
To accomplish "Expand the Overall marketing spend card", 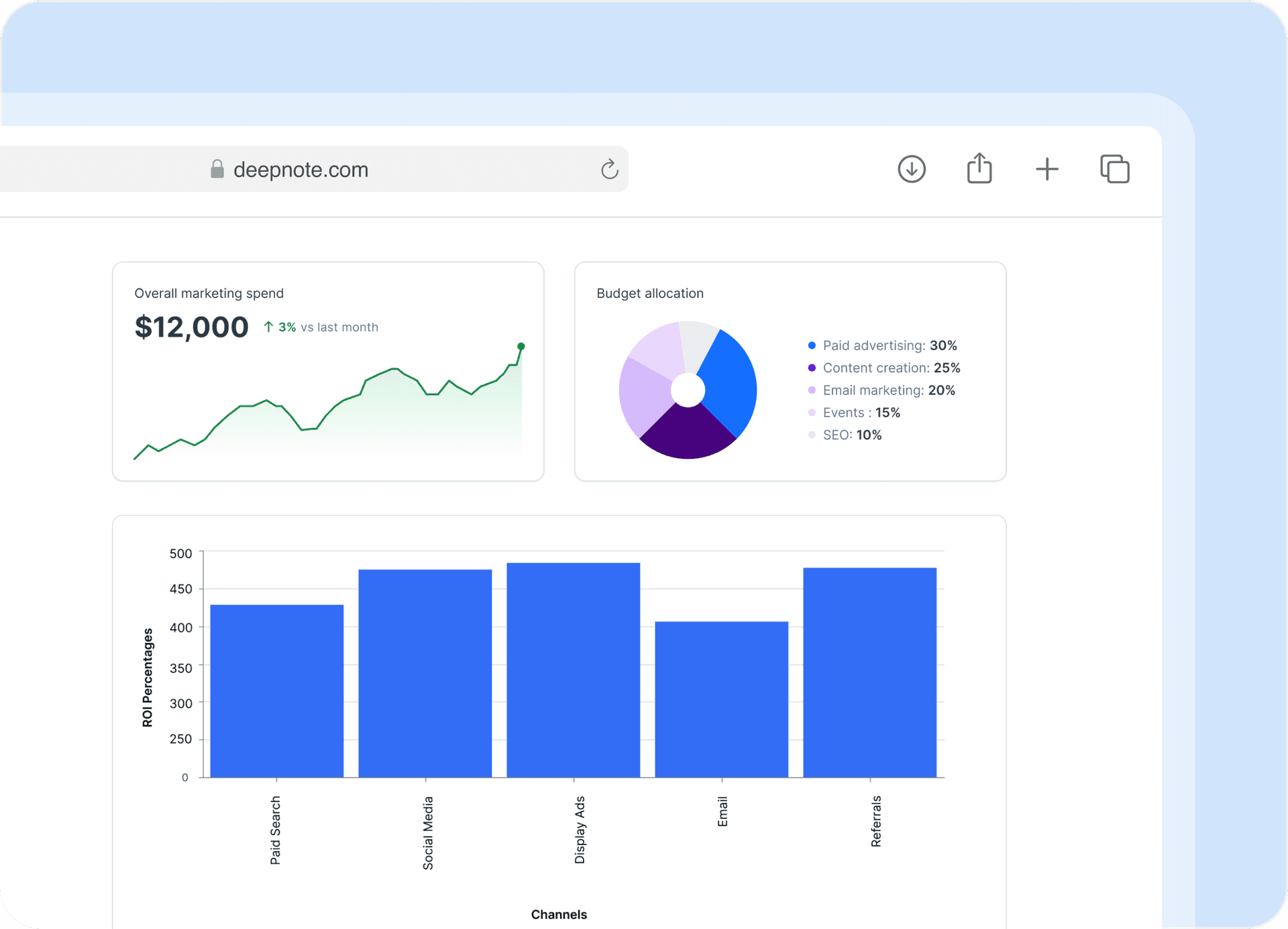I will (328, 371).
